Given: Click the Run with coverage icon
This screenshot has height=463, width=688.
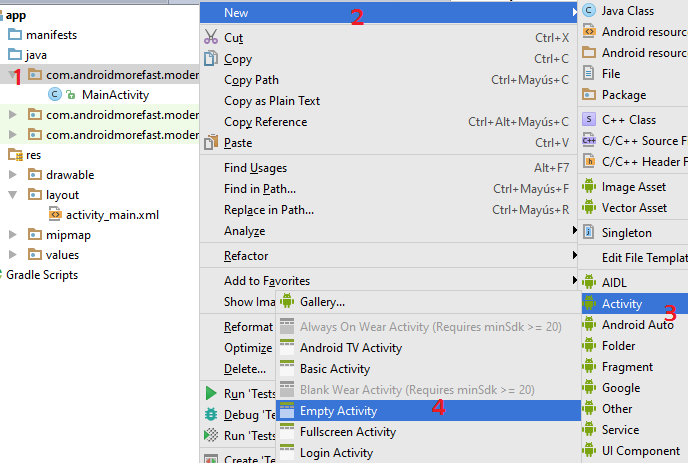Looking at the screenshot, I should click(x=211, y=435).
